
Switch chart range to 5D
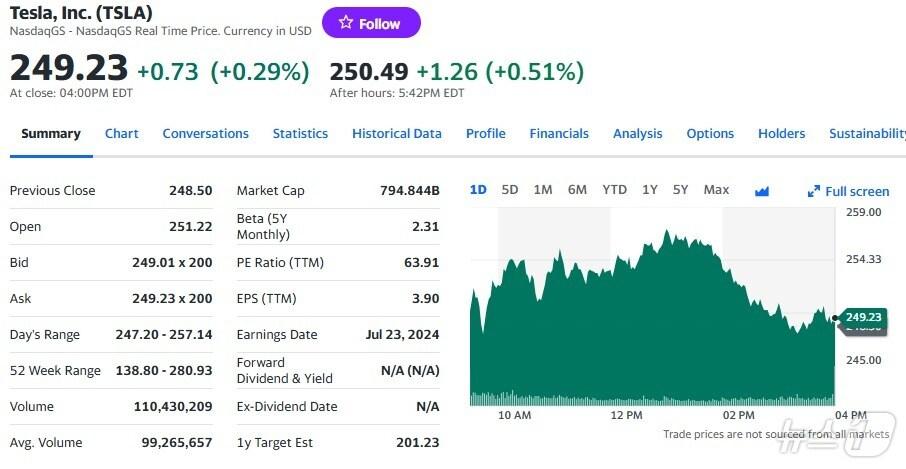510,190
